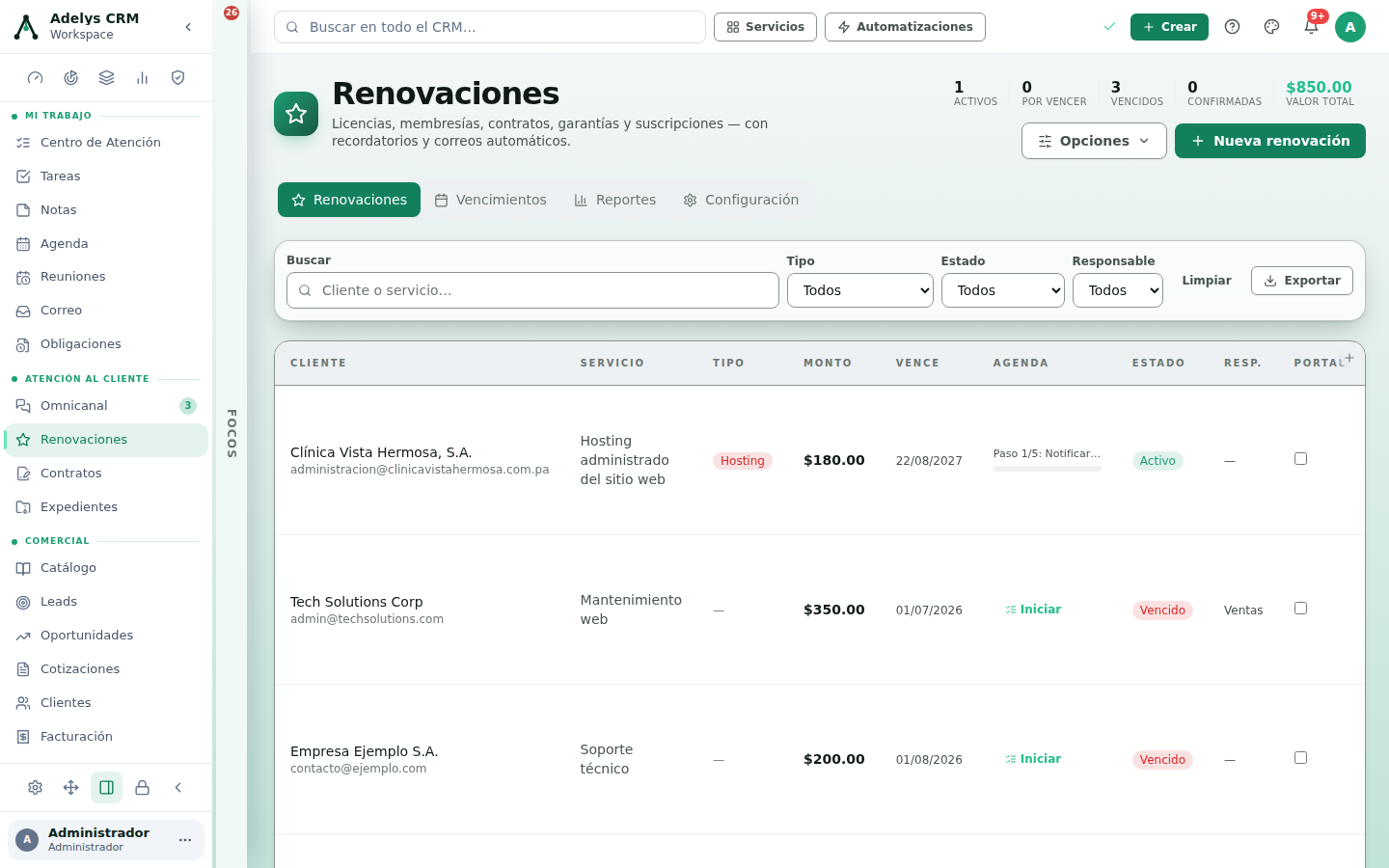
Task: Switch to the Vencimientos tab
Action: click(x=490, y=200)
